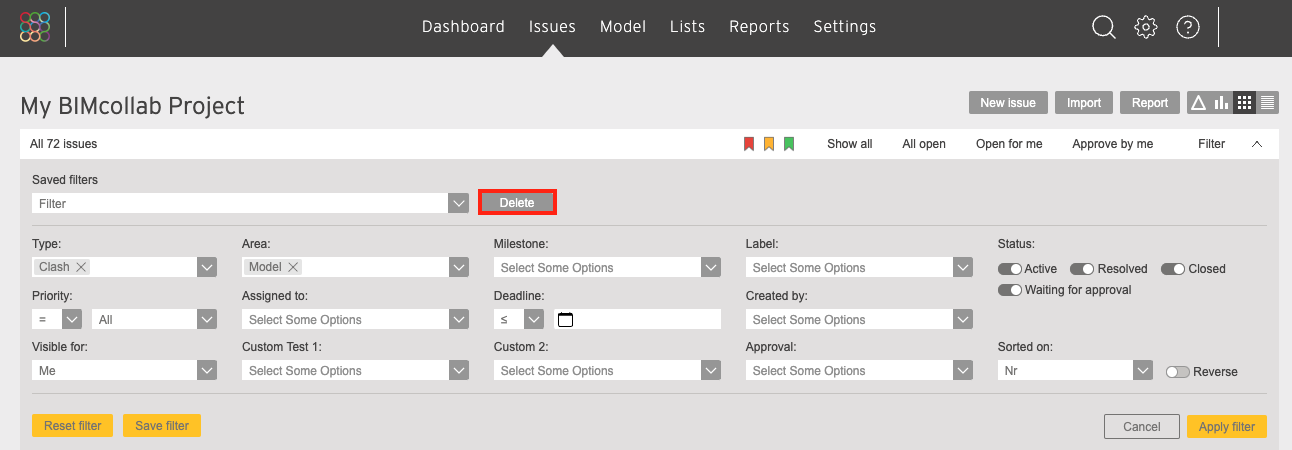Enable the Reverse sort toggle

point(1178,372)
